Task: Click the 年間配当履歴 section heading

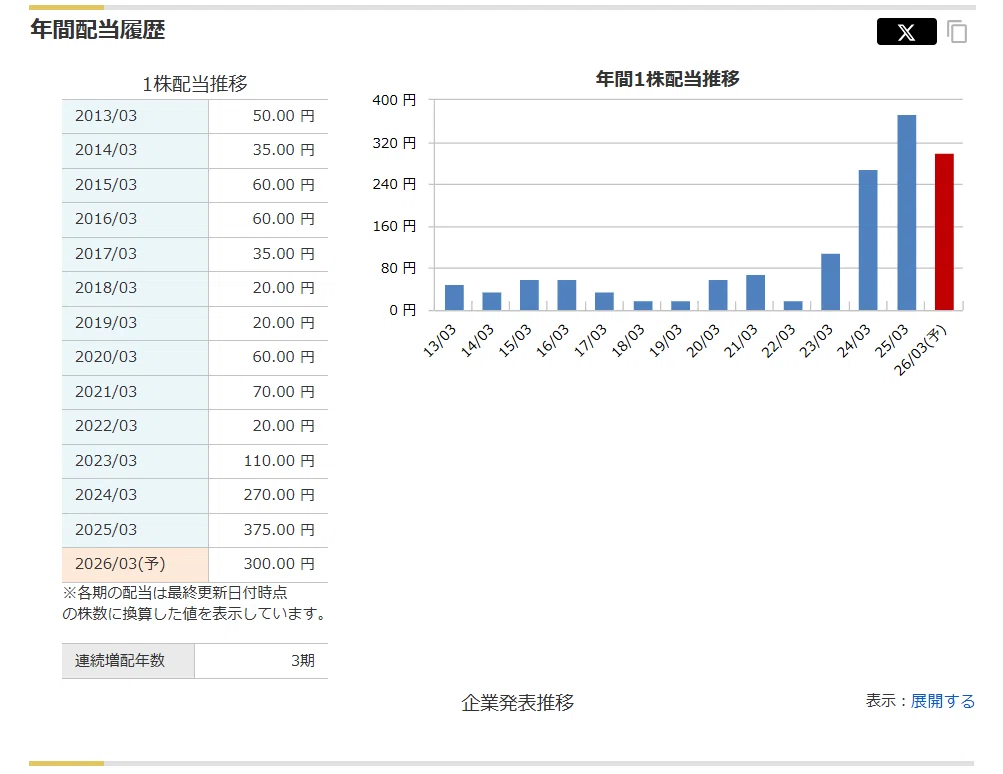Action: coord(98,29)
